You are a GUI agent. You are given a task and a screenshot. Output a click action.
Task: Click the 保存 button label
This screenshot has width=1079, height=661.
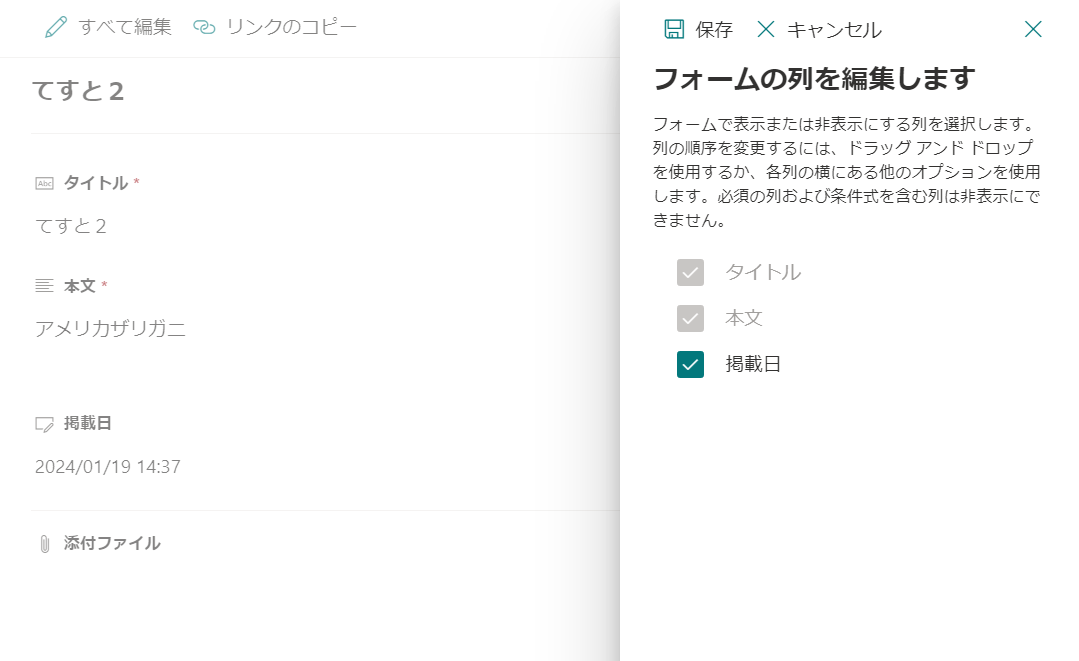coord(714,30)
